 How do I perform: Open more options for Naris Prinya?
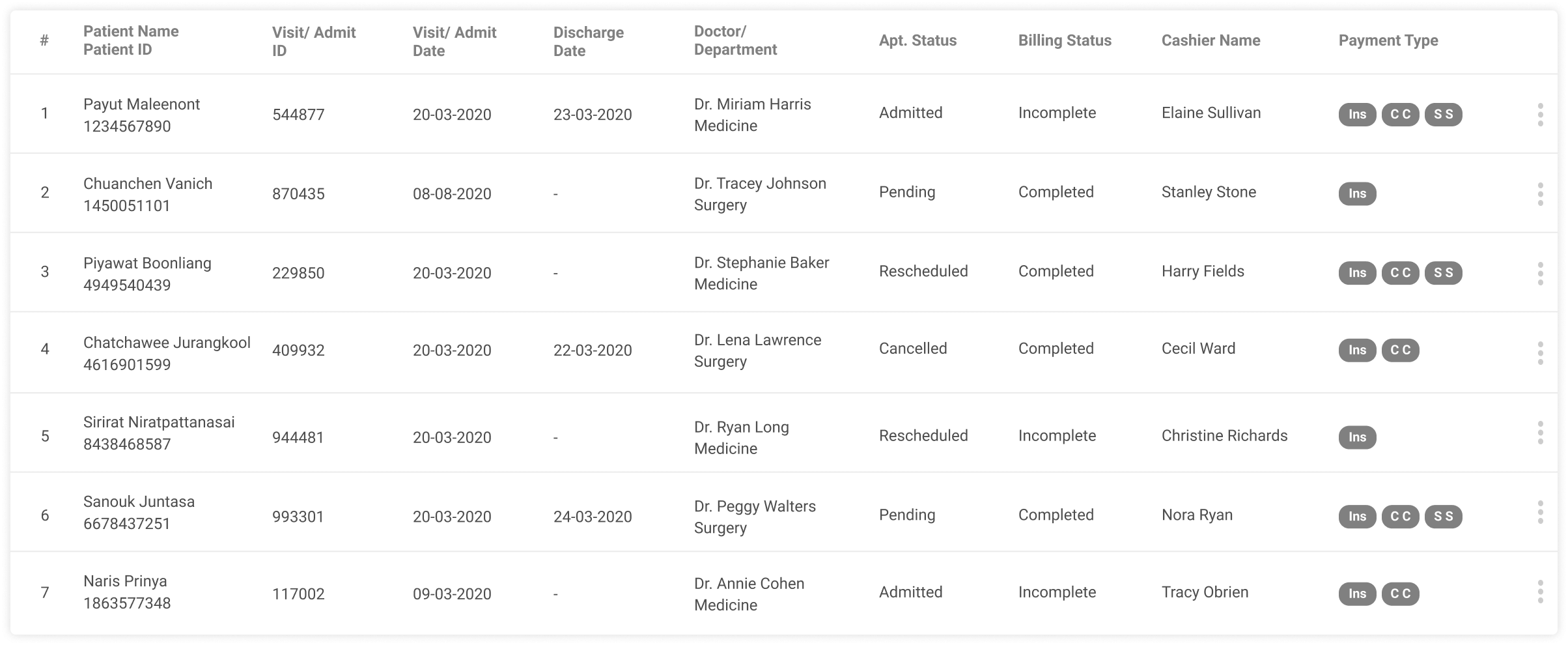click(x=1540, y=592)
